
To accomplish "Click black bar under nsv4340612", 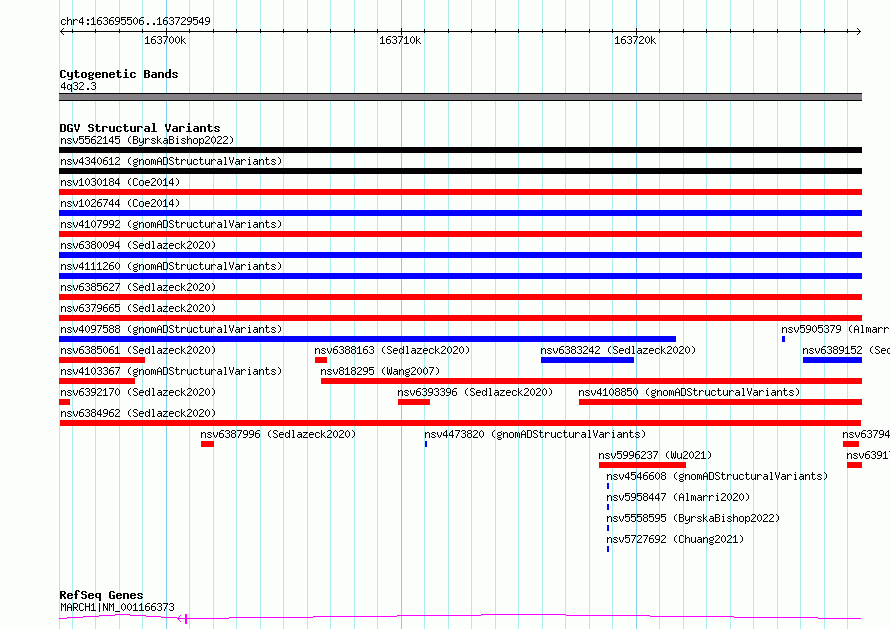I will [460, 171].
